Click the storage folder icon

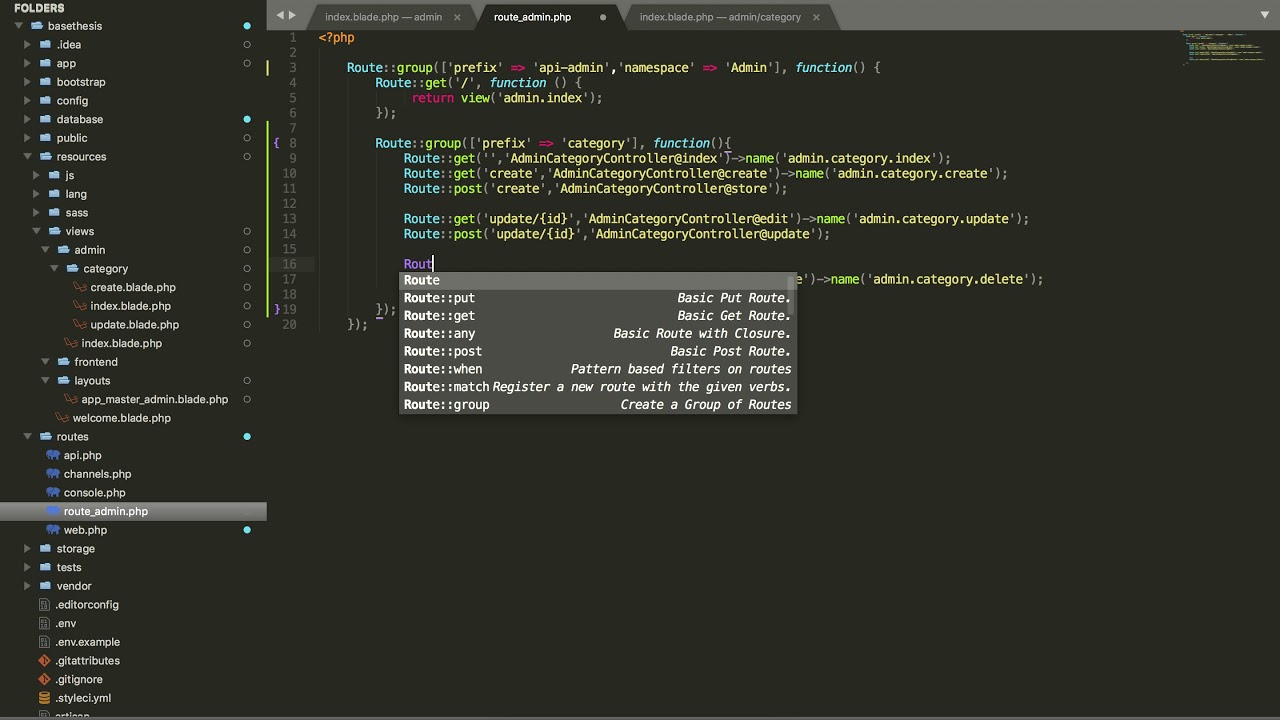pyautogui.click(x=45, y=549)
